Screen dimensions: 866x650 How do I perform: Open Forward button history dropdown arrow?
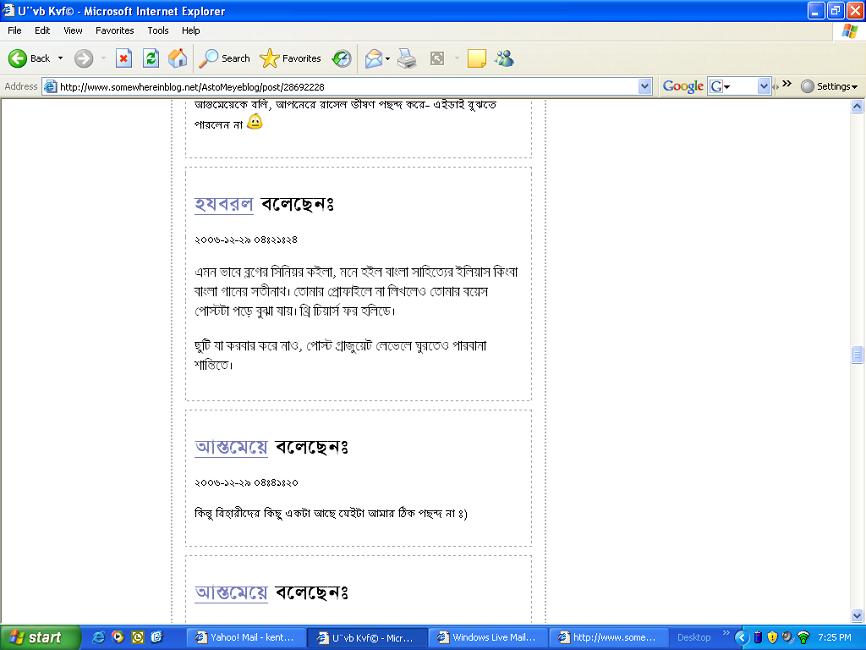[103, 58]
